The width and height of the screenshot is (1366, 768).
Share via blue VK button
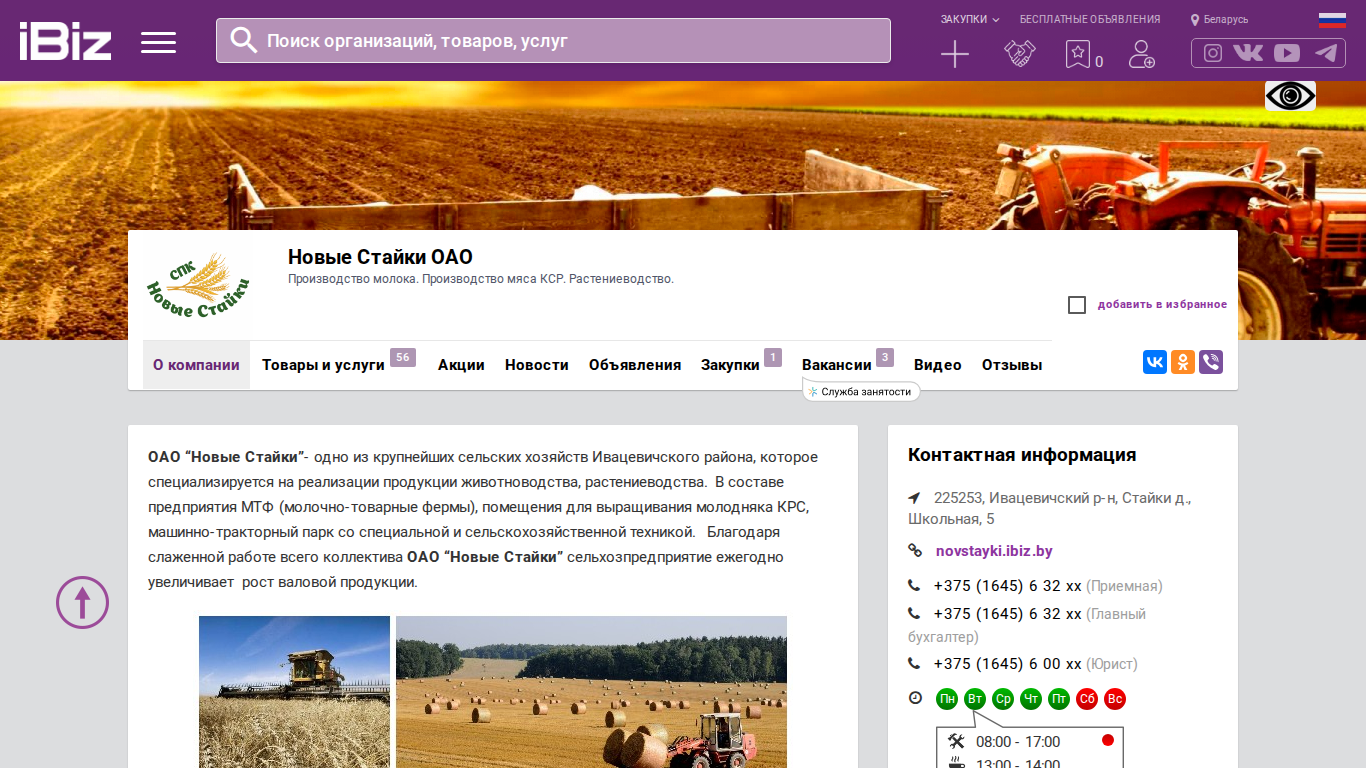click(x=1155, y=362)
